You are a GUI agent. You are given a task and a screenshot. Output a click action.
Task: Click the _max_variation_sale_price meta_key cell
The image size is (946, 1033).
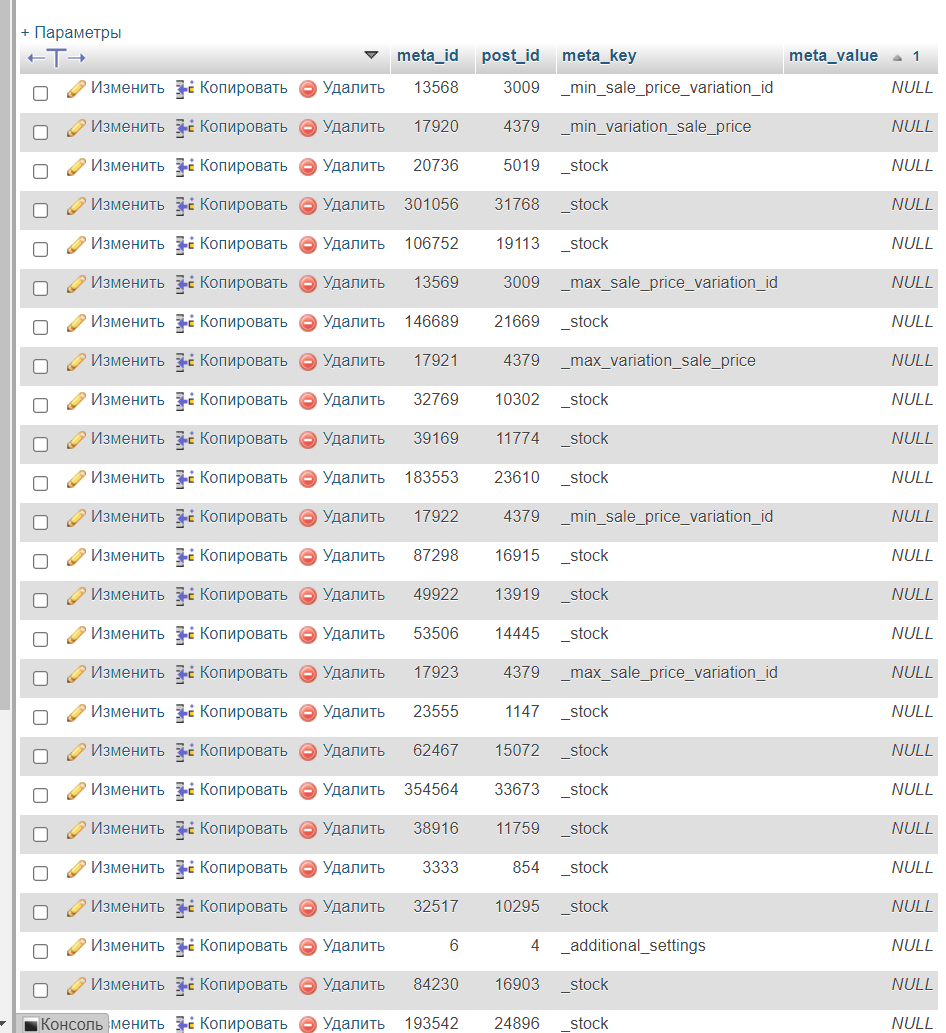[x=658, y=360]
